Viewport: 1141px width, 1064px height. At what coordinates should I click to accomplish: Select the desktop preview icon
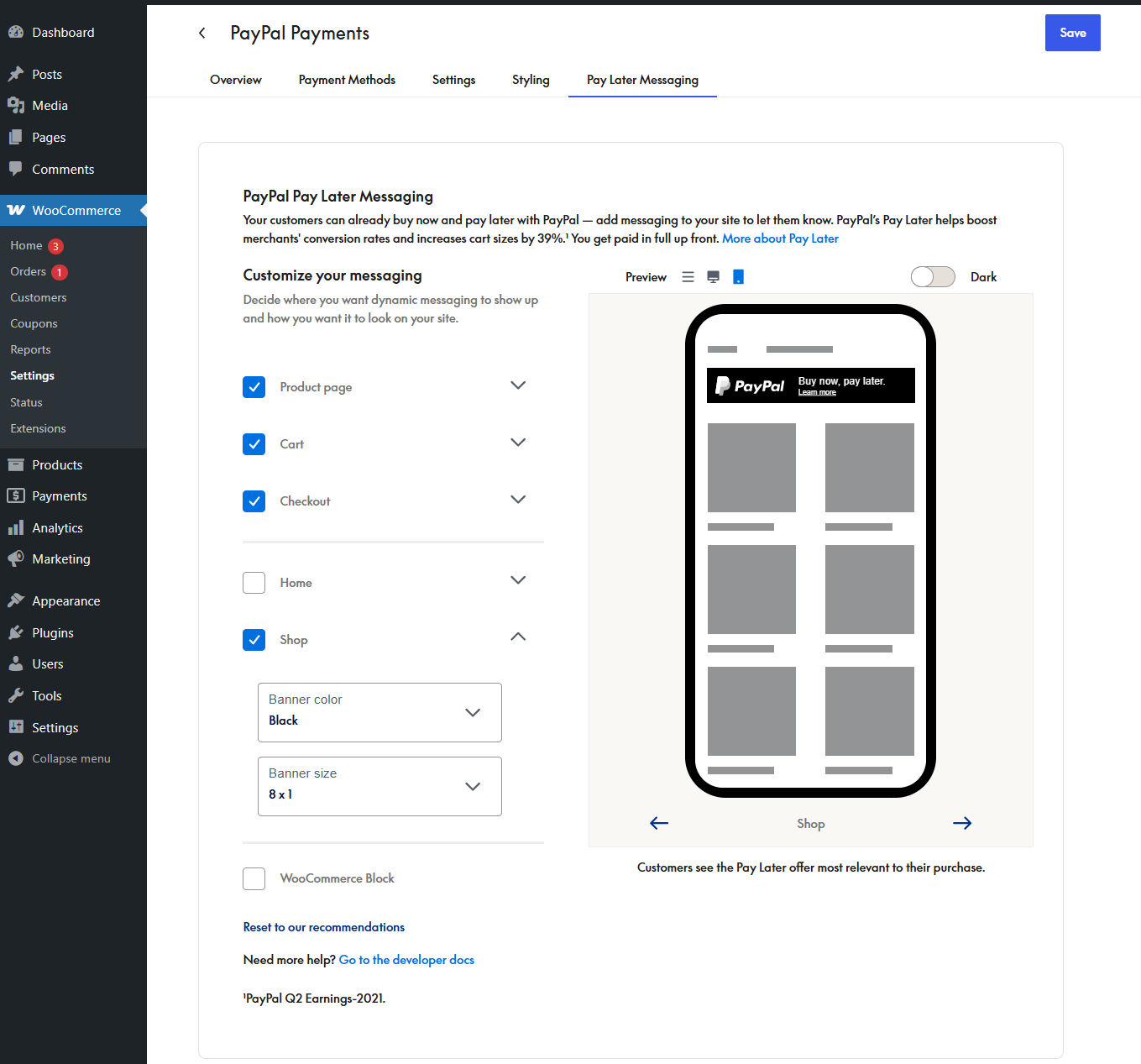tap(713, 276)
